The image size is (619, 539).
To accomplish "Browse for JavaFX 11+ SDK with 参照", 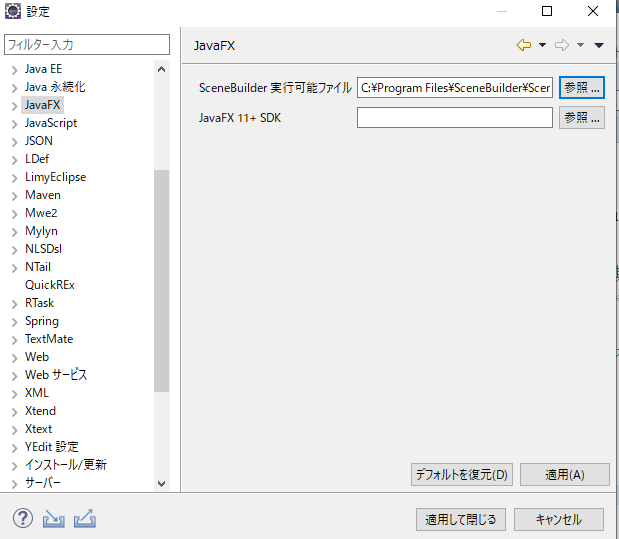I will 581,118.
